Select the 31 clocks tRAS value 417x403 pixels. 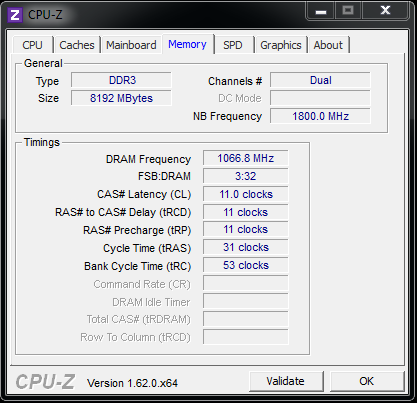pos(246,247)
